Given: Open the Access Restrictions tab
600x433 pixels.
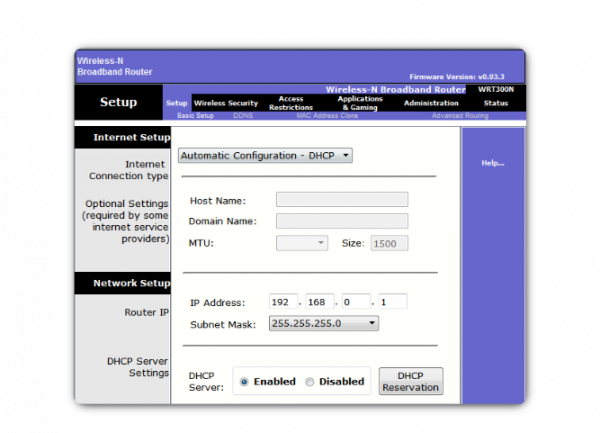Looking at the screenshot, I should (x=291, y=103).
